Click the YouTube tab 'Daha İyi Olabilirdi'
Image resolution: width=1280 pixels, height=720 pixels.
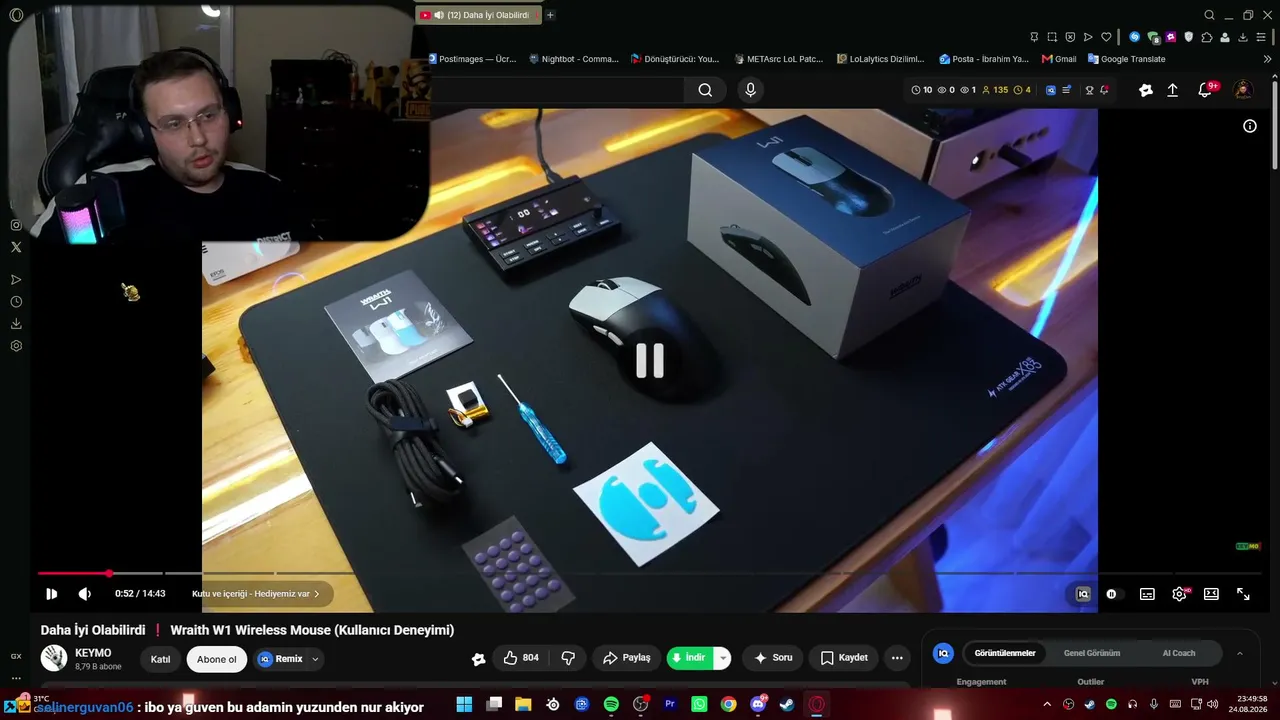[x=478, y=15]
